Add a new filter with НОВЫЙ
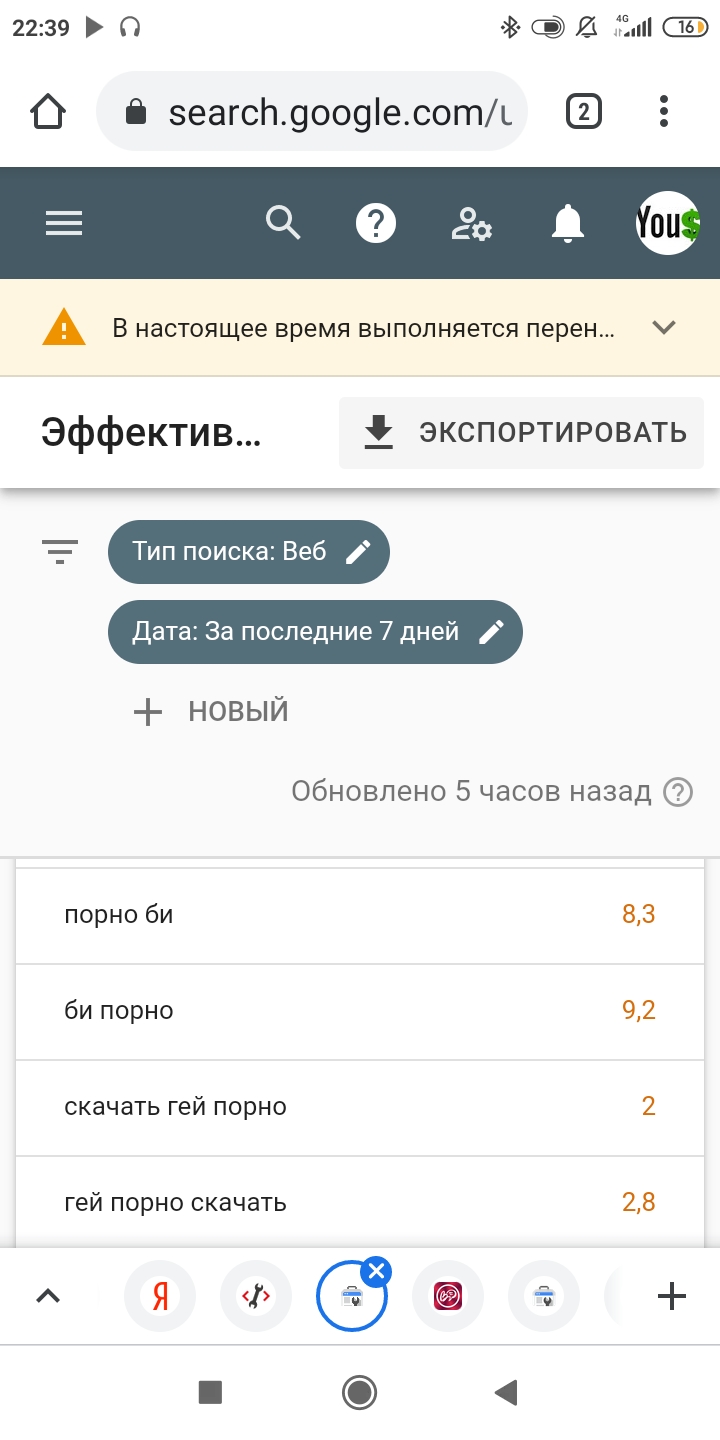Screen dimensions: 720x1440 [x=212, y=712]
